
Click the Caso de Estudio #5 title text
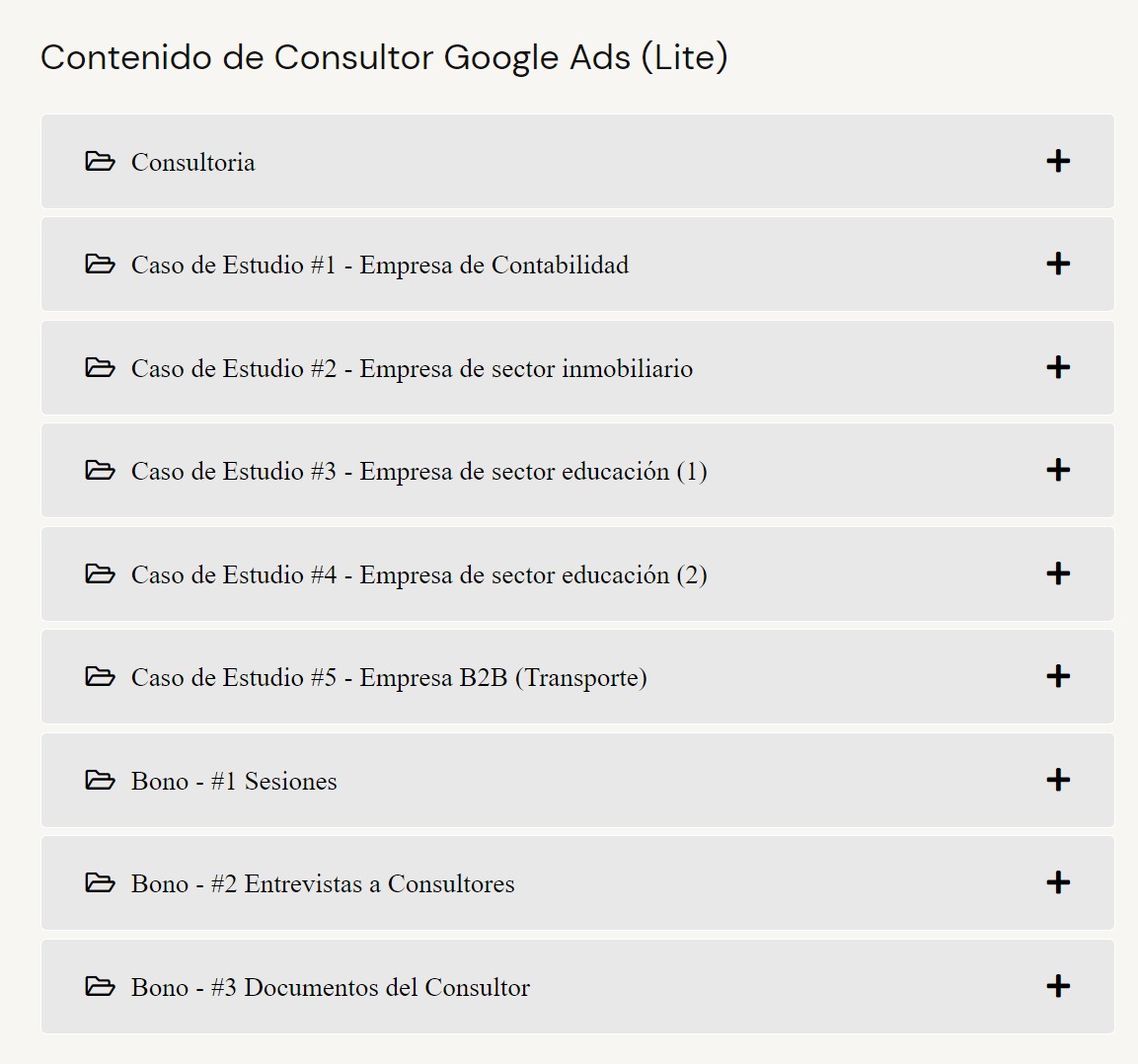pyautogui.click(x=389, y=678)
